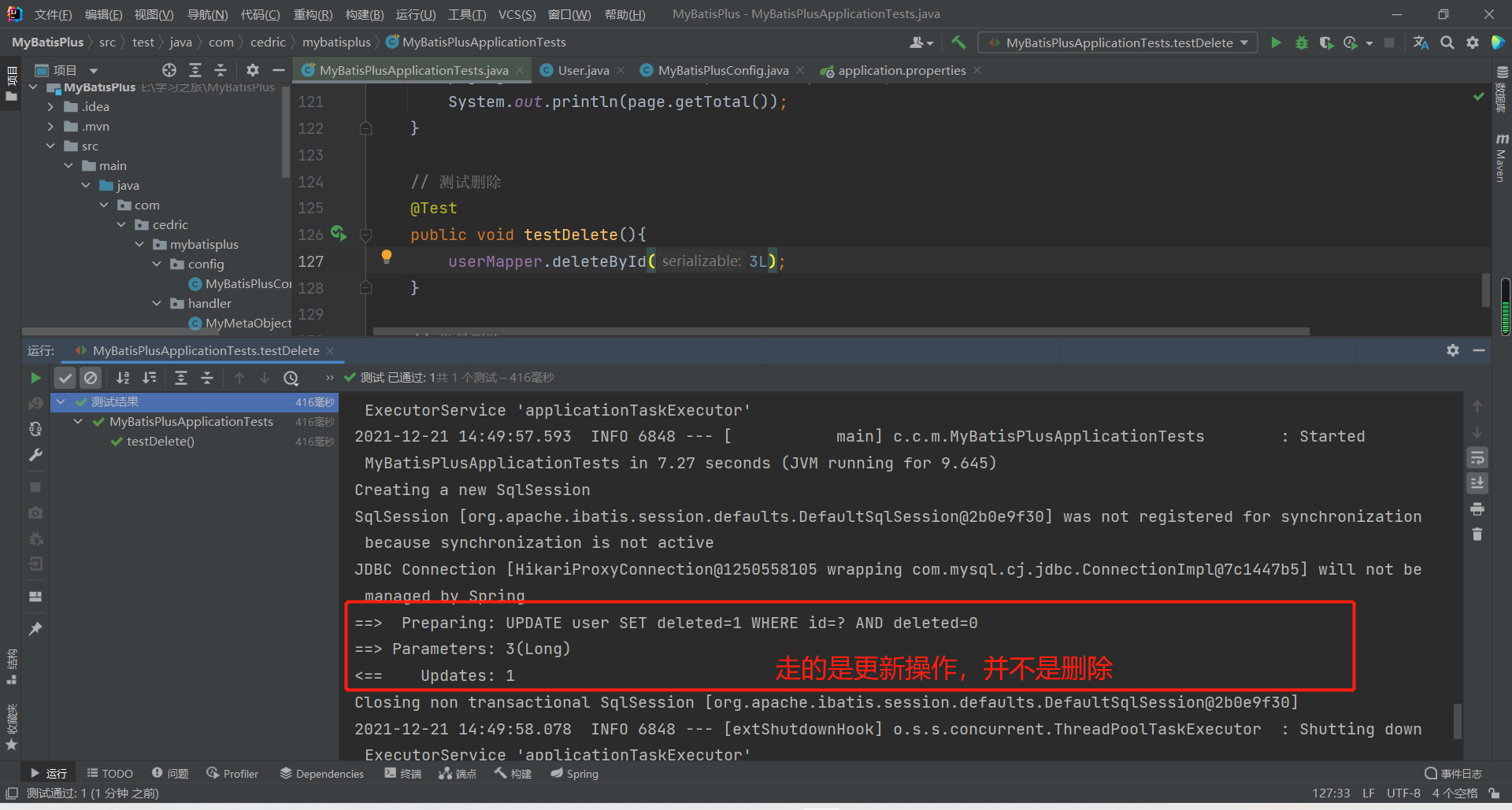Close the MyBatisPlusApplicationTests.java tab
The image size is (1512, 810).
tap(520, 70)
